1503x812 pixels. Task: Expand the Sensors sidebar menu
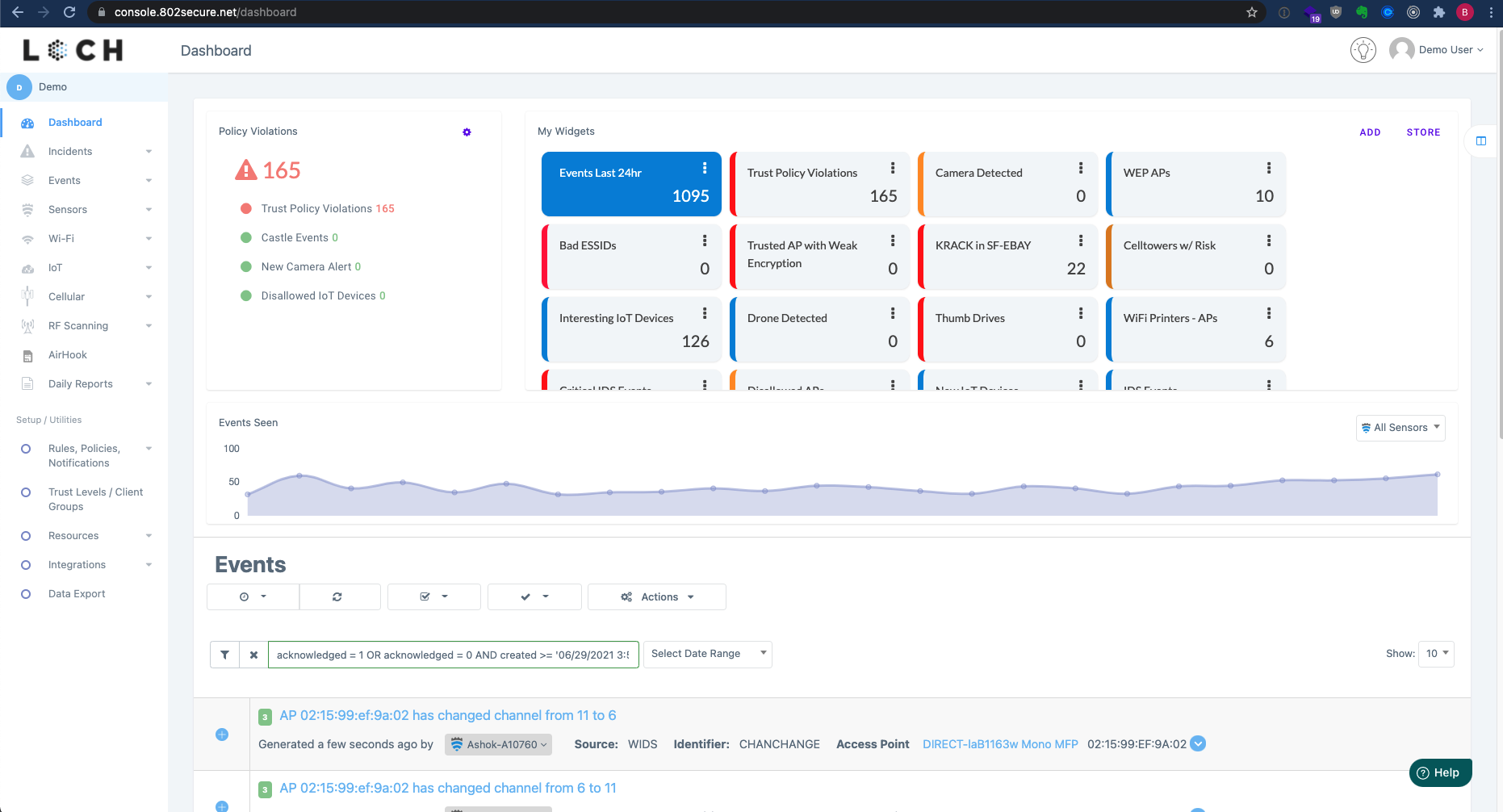86,210
